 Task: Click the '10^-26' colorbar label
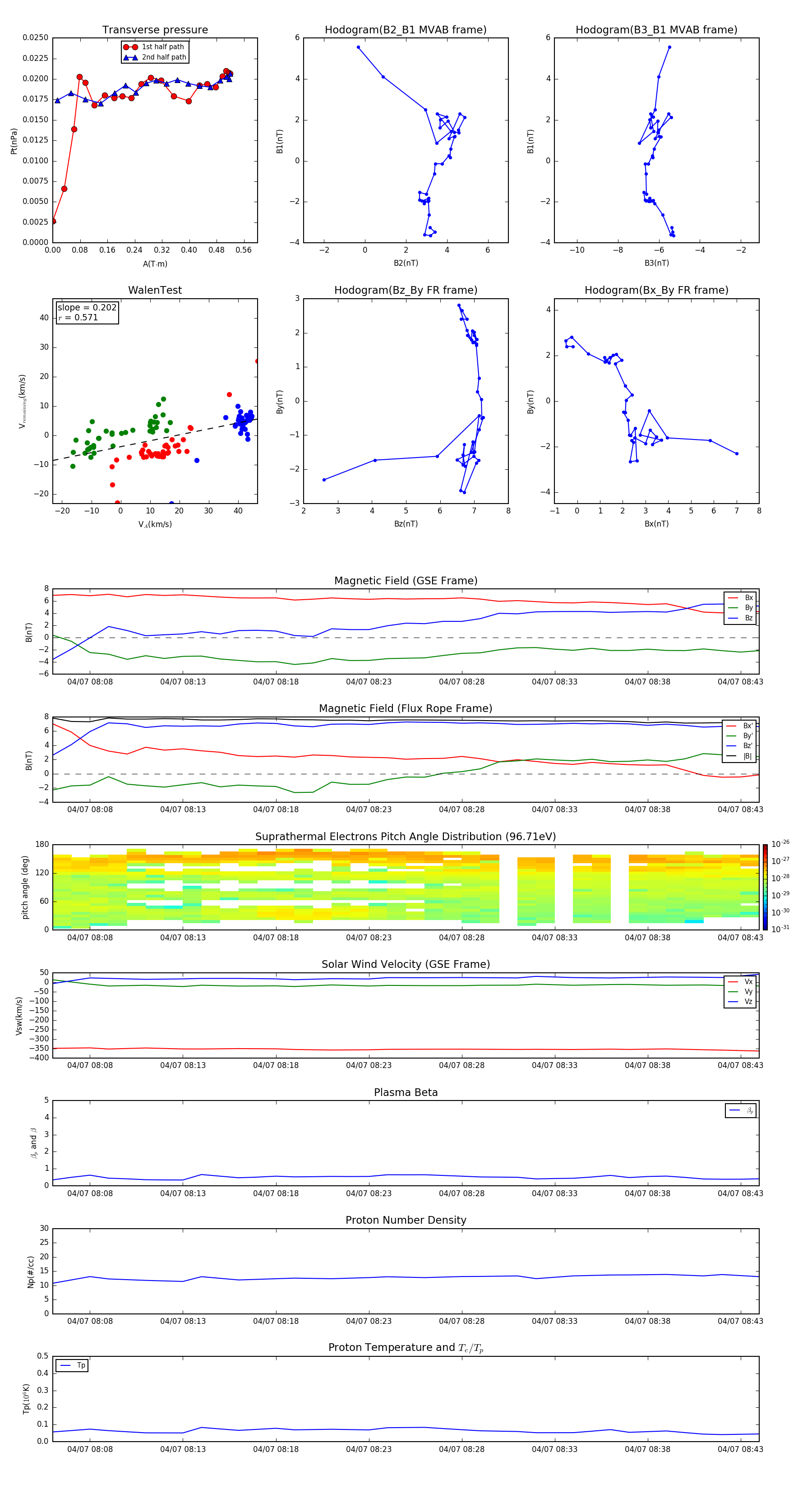point(780,844)
